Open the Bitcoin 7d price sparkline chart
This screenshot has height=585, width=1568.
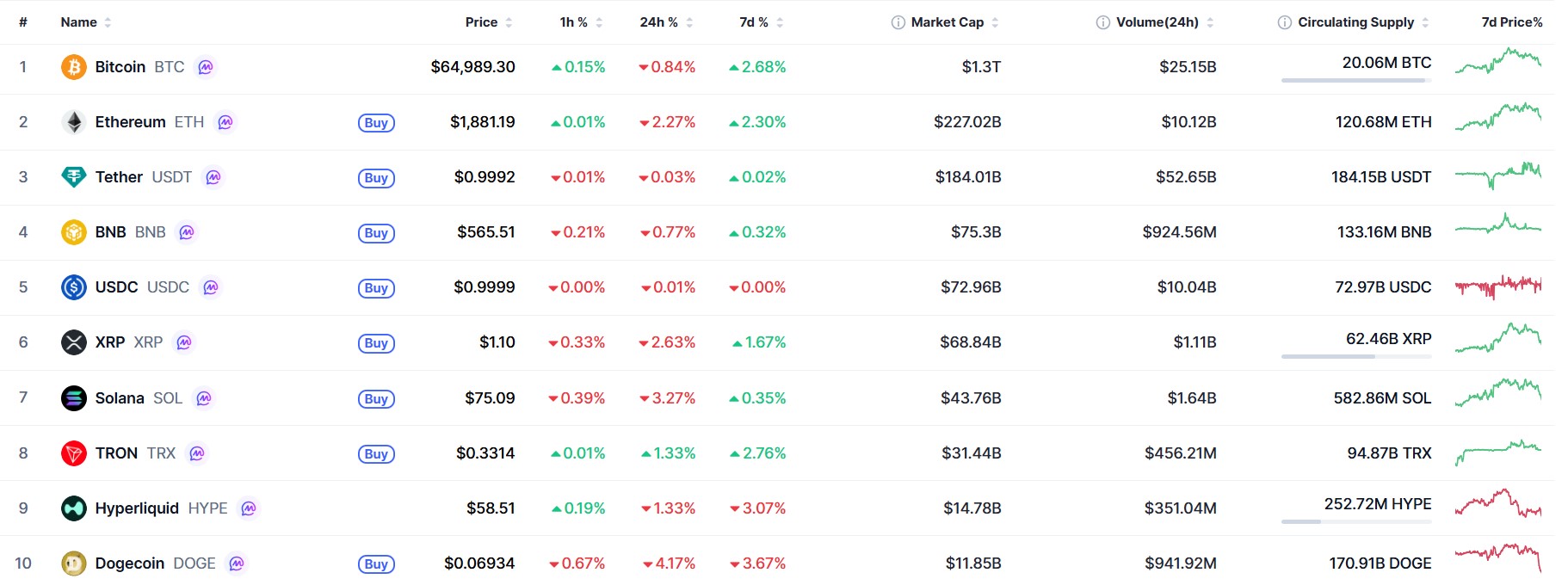click(x=1498, y=62)
